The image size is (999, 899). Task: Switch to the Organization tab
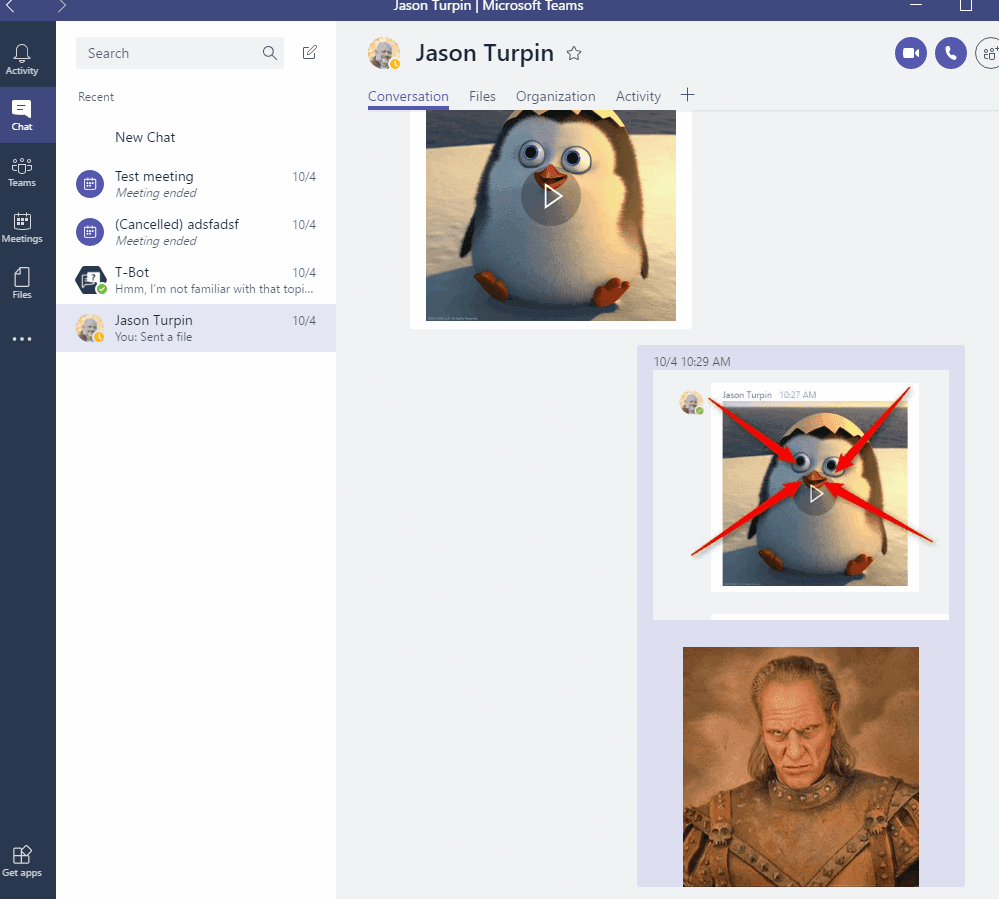(x=556, y=96)
